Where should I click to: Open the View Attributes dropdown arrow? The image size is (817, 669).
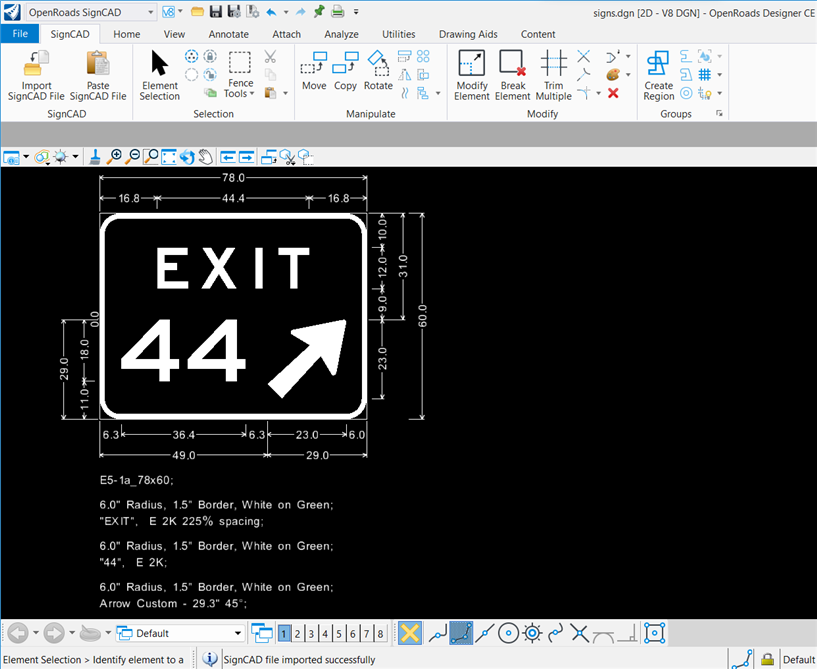(x=26, y=157)
